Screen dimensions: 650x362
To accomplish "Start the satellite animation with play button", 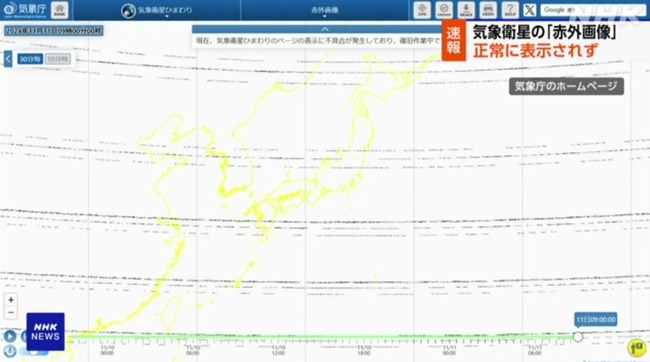I will [x=10, y=336].
